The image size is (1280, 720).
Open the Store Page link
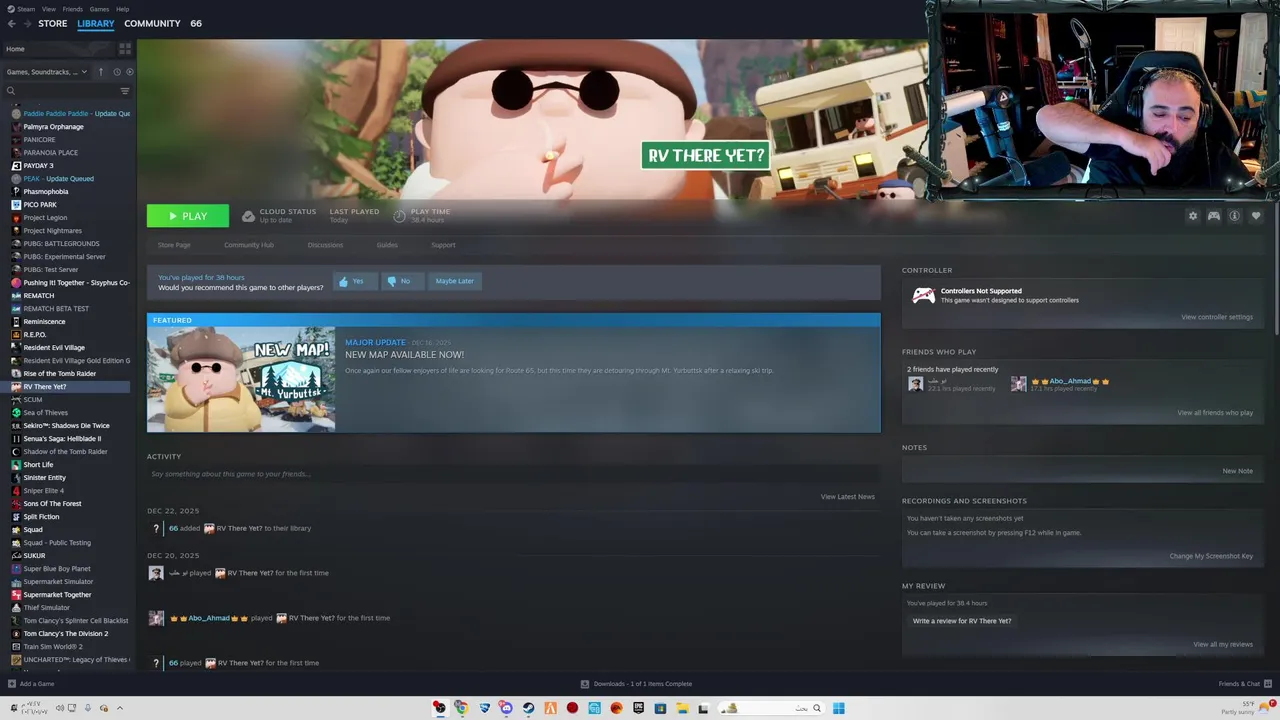[x=174, y=245]
